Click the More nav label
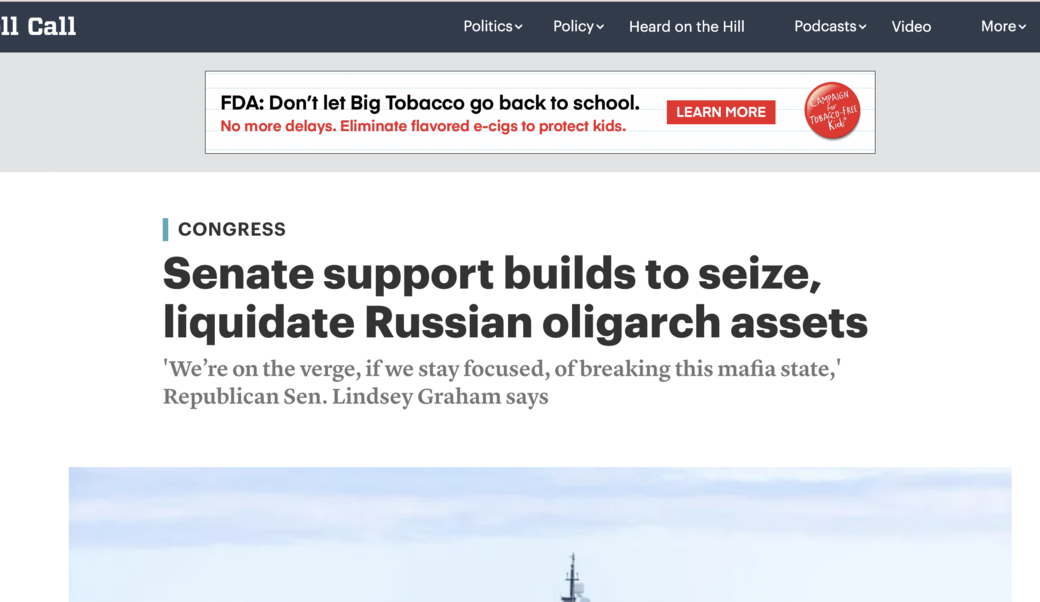1040x602 pixels. coord(998,27)
